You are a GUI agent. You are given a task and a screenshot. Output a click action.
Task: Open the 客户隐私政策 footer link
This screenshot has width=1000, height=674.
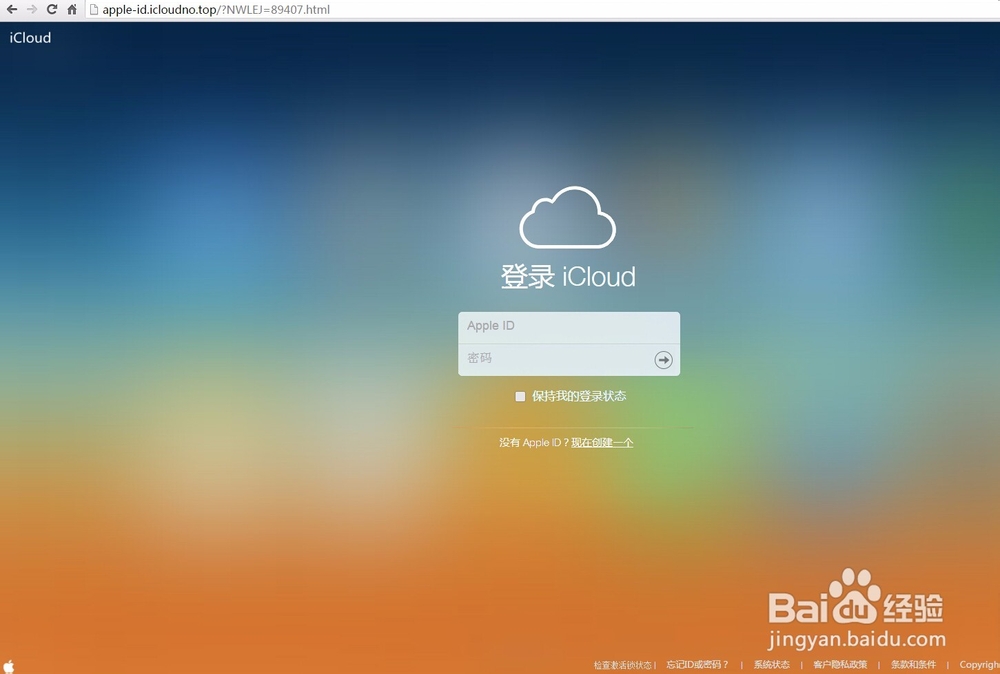840,664
